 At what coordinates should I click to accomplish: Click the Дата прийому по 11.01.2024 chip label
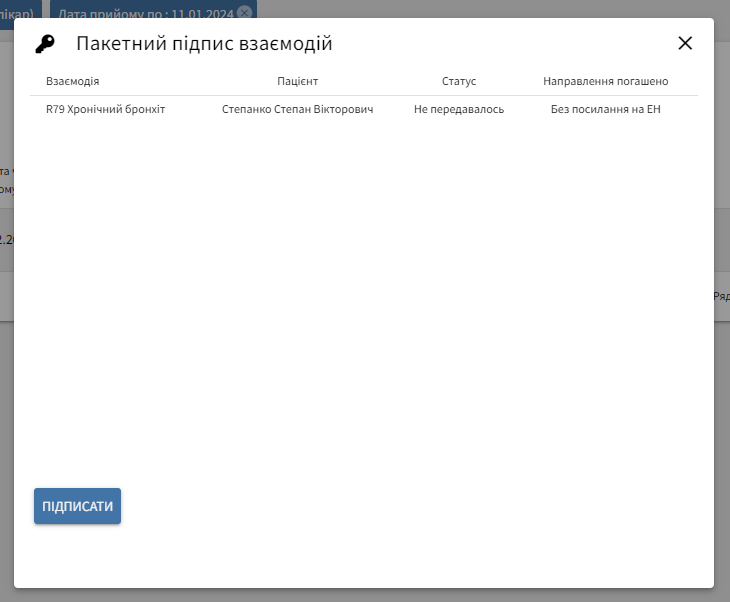click(145, 11)
